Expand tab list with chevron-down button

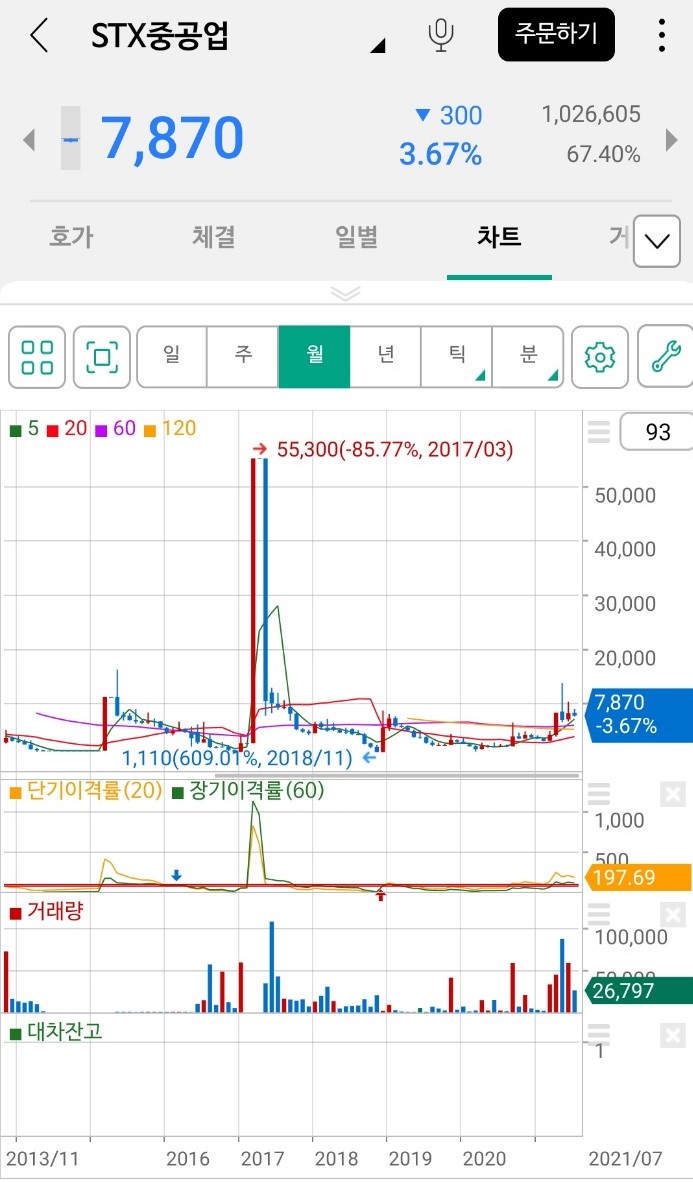[x=657, y=241]
